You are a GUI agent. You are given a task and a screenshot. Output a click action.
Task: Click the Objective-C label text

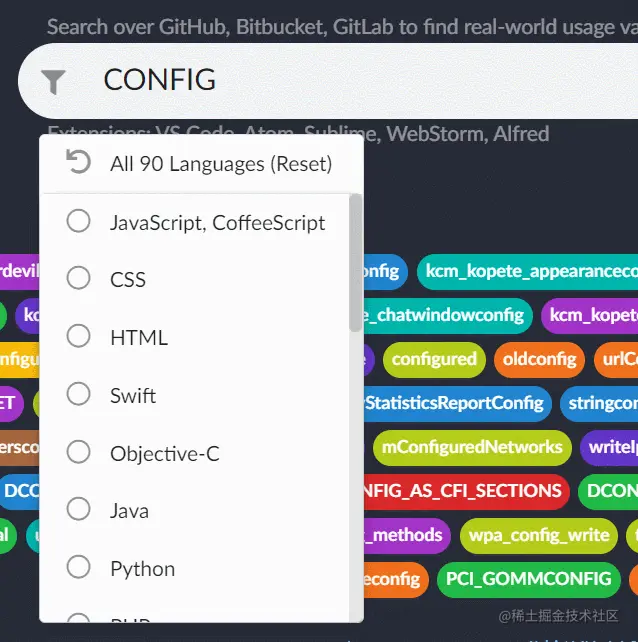coord(165,454)
